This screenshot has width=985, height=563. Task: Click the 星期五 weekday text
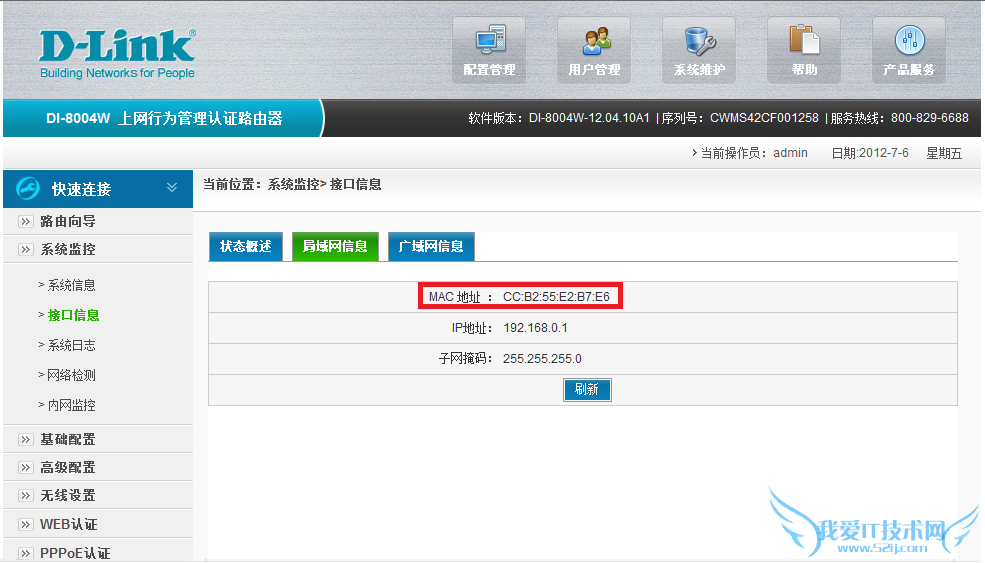(x=944, y=153)
